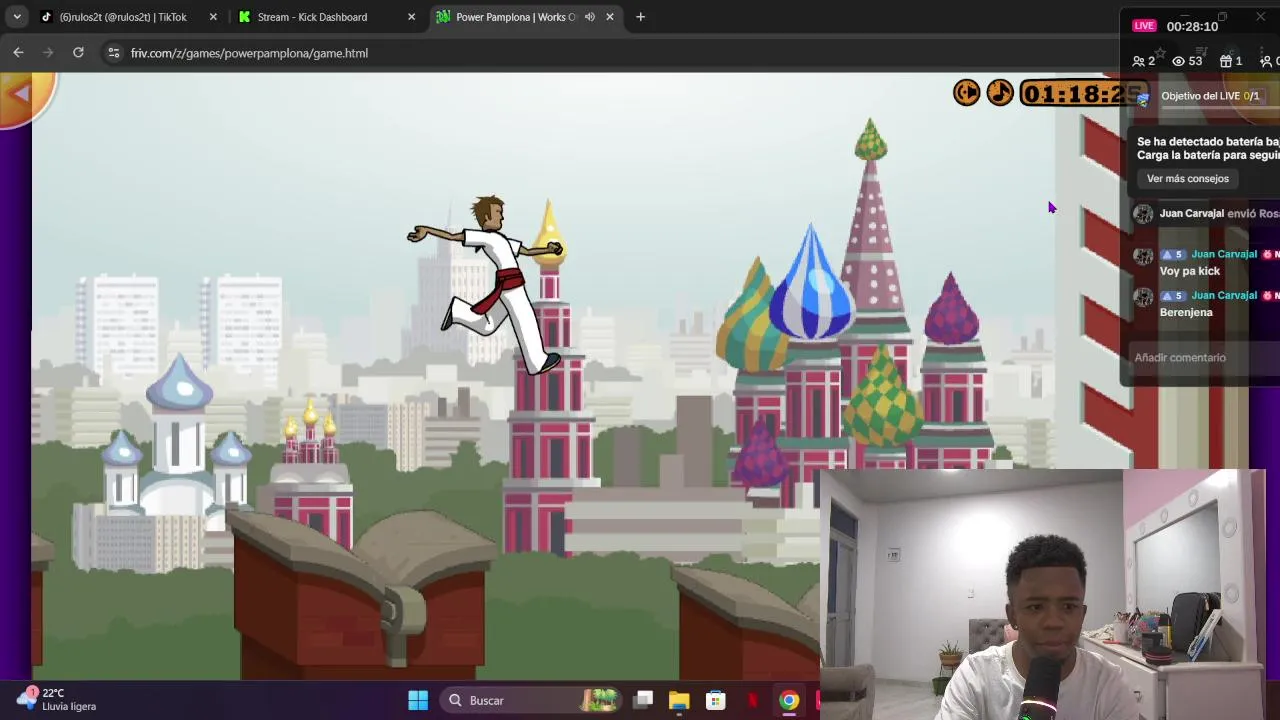Viewport: 1280px width, 720px height.
Task: Select the Power Pamplona tab
Action: pos(515,17)
